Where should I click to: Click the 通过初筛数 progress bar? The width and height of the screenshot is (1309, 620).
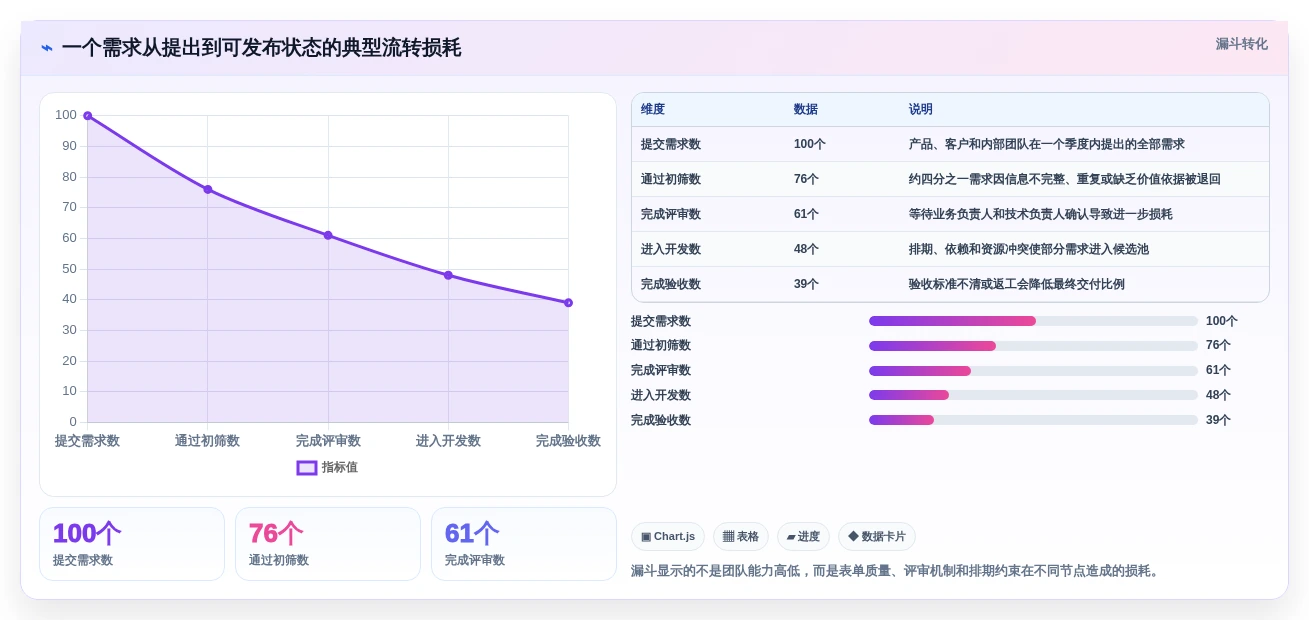pos(1033,346)
